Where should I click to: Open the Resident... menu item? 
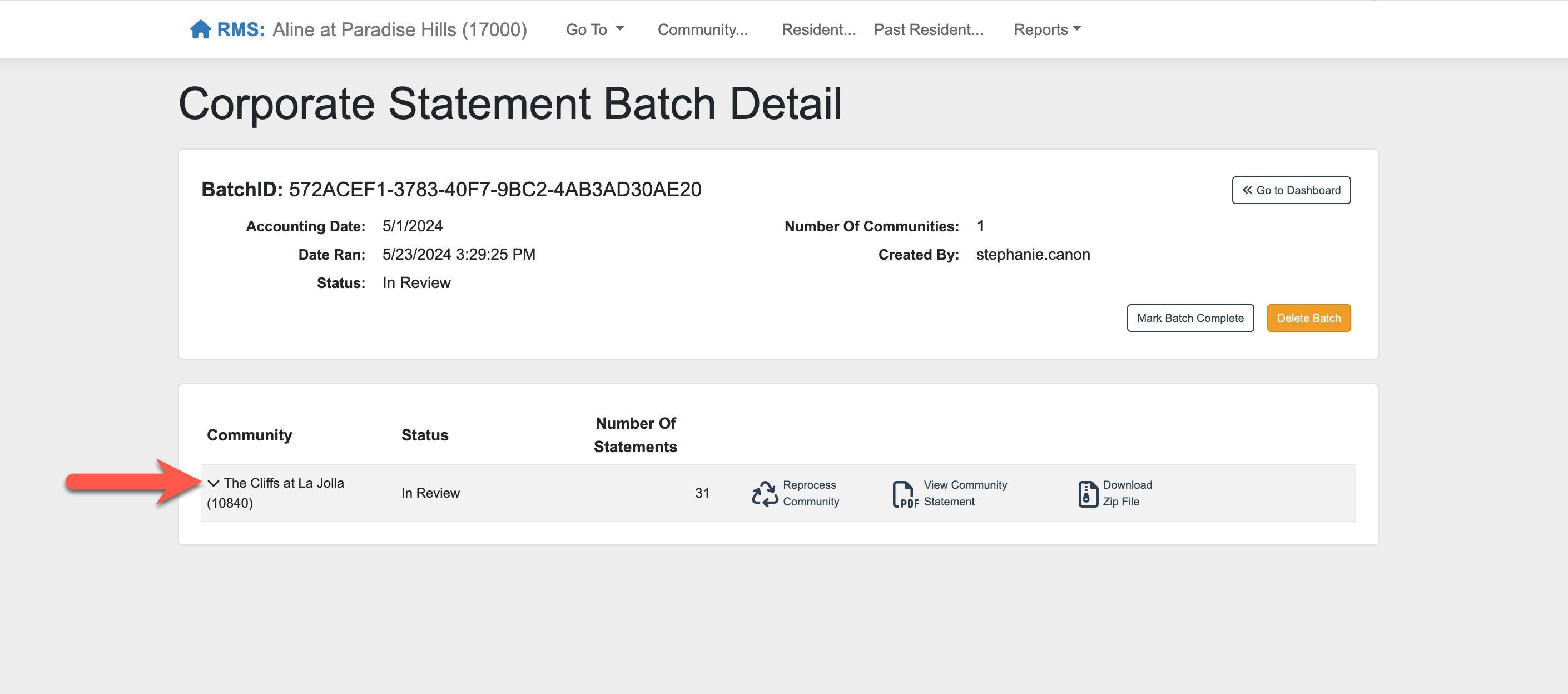818,29
